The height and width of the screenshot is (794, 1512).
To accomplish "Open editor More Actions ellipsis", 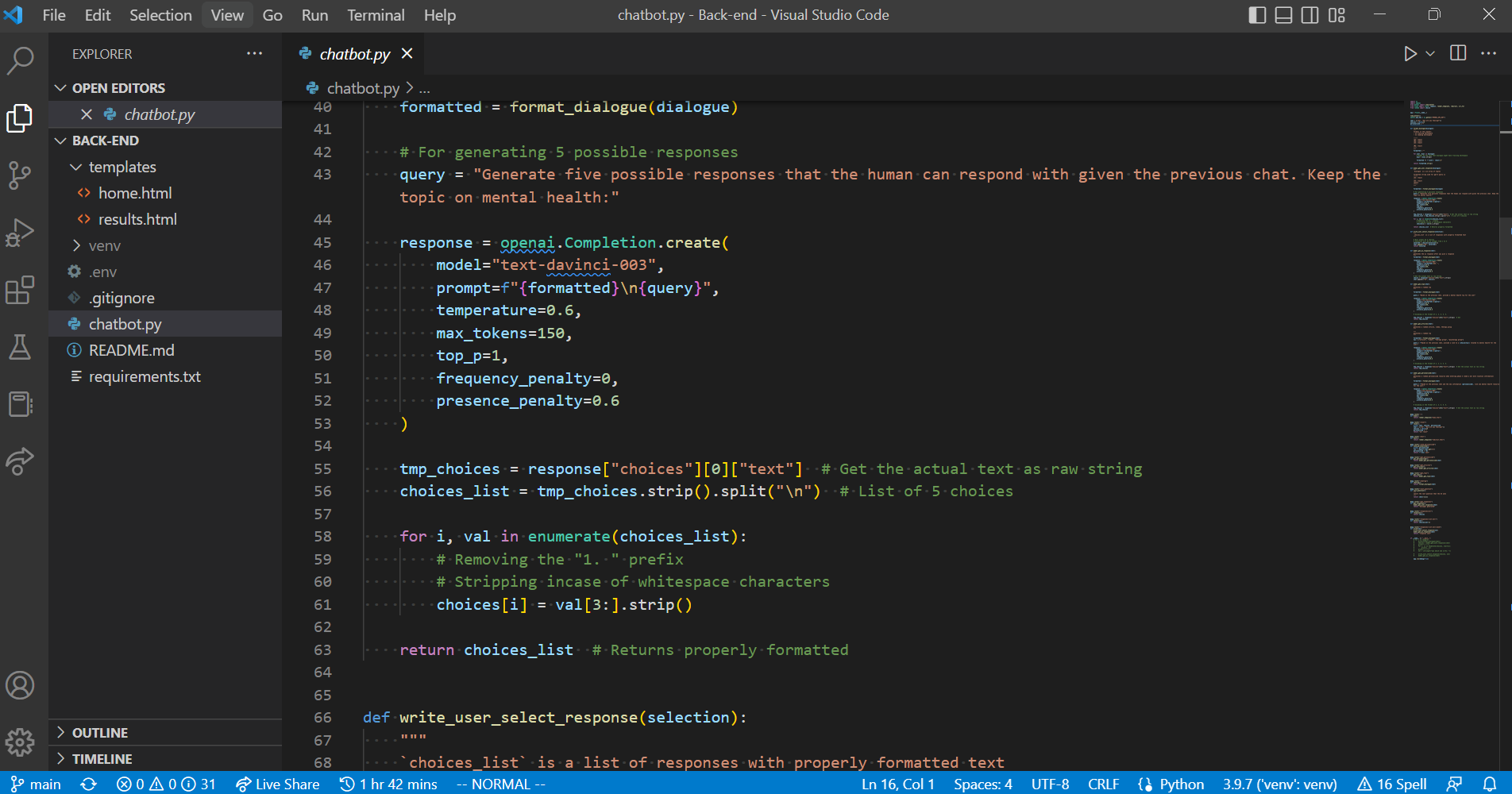I will (1489, 53).
